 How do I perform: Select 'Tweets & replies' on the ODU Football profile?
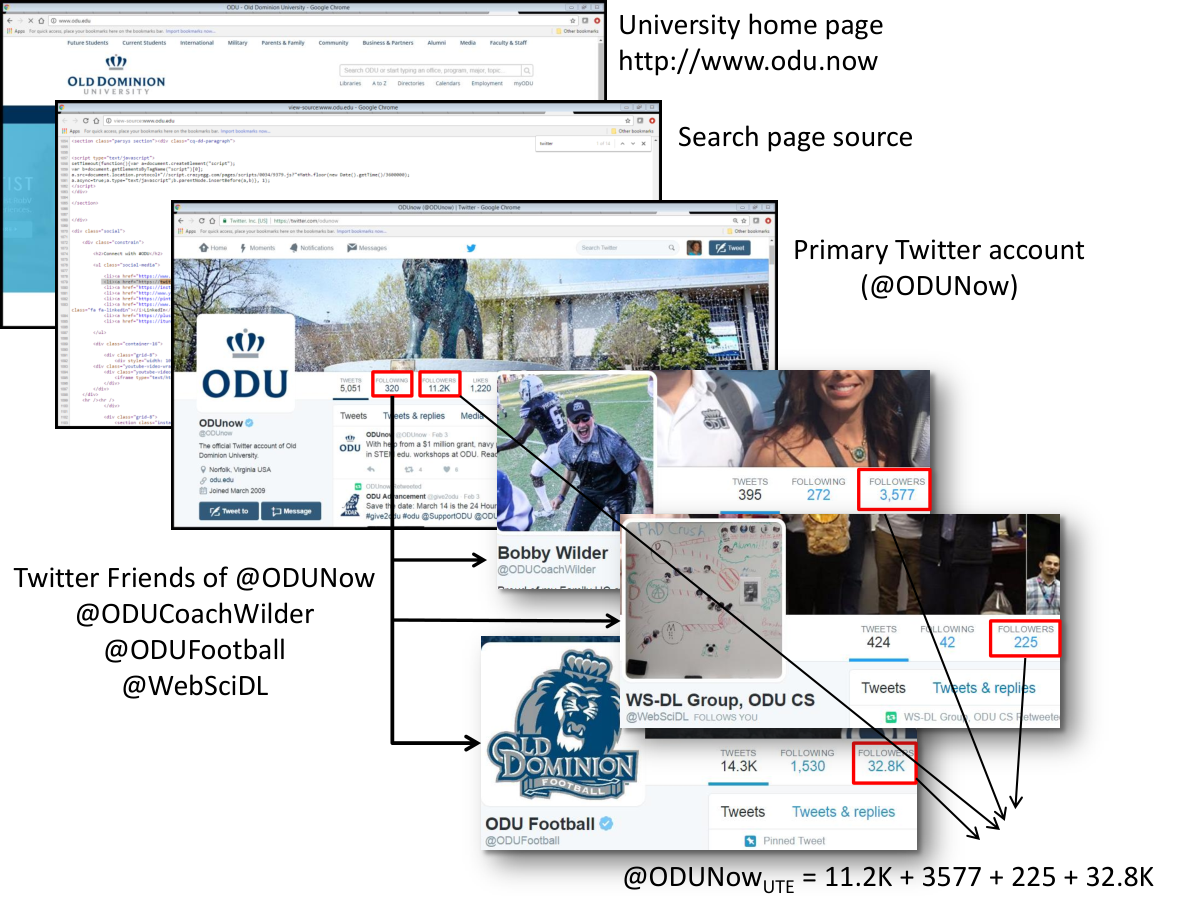(843, 812)
